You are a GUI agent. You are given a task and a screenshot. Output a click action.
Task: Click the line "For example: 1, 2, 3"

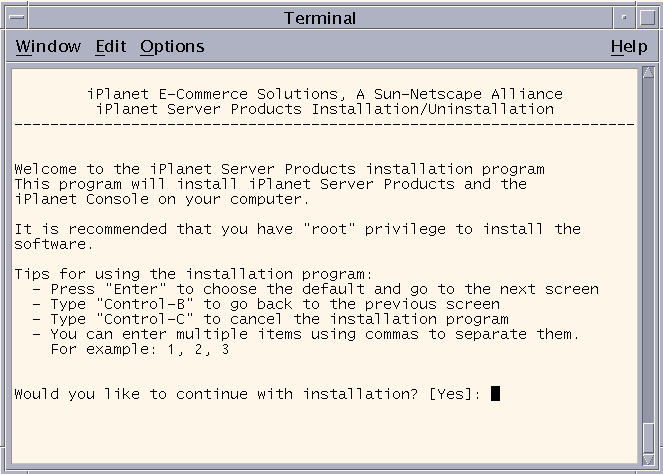[140, 349]
